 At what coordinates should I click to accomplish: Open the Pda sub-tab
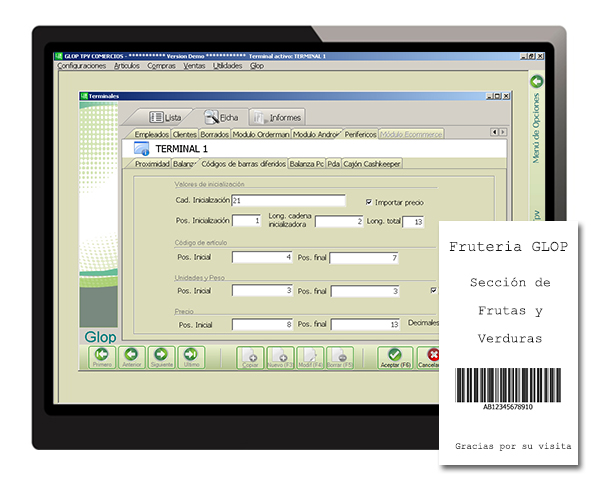click(x=333, y=164)
